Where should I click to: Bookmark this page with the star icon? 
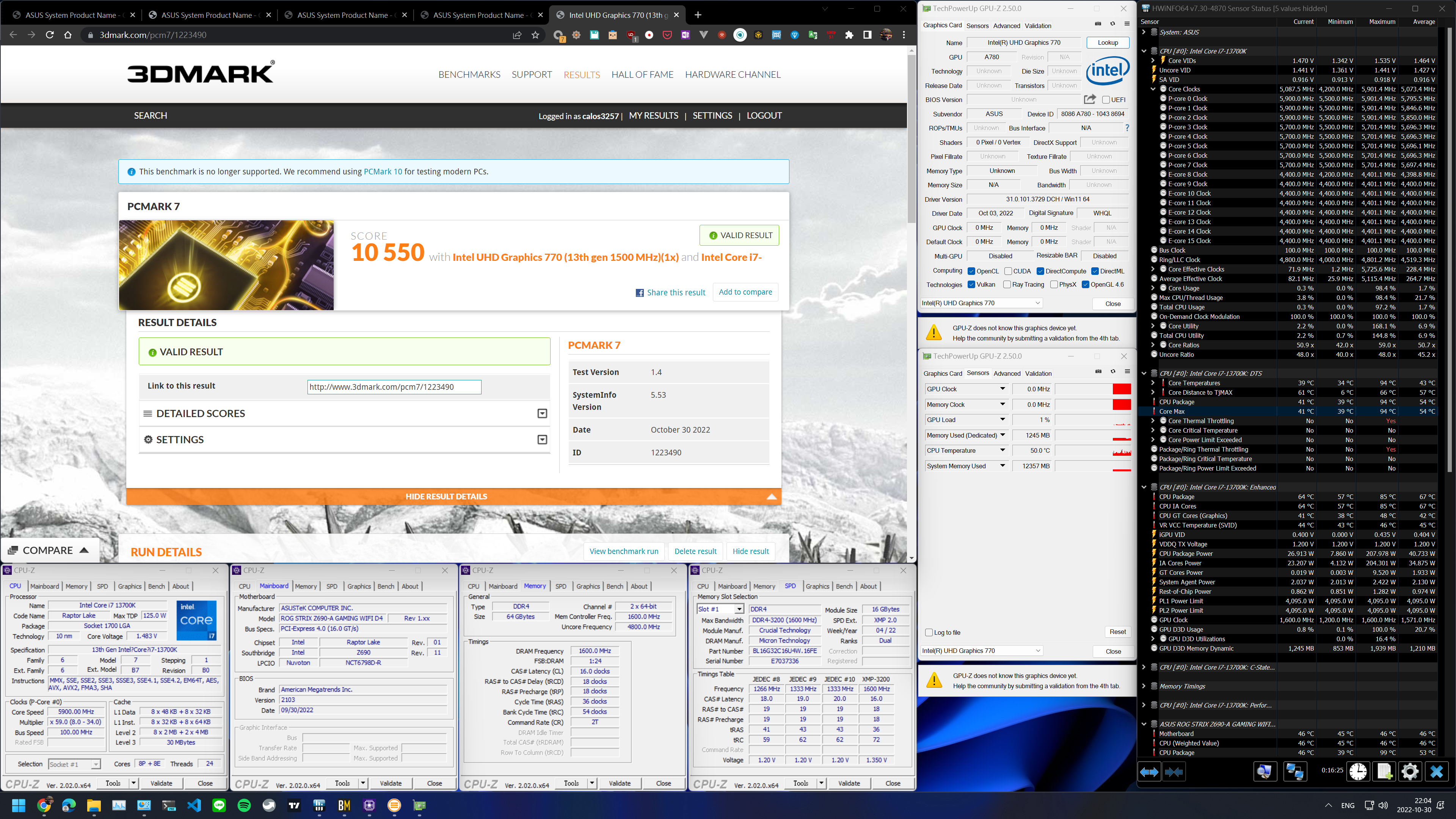pyautogui.click(x=535, y=35)
